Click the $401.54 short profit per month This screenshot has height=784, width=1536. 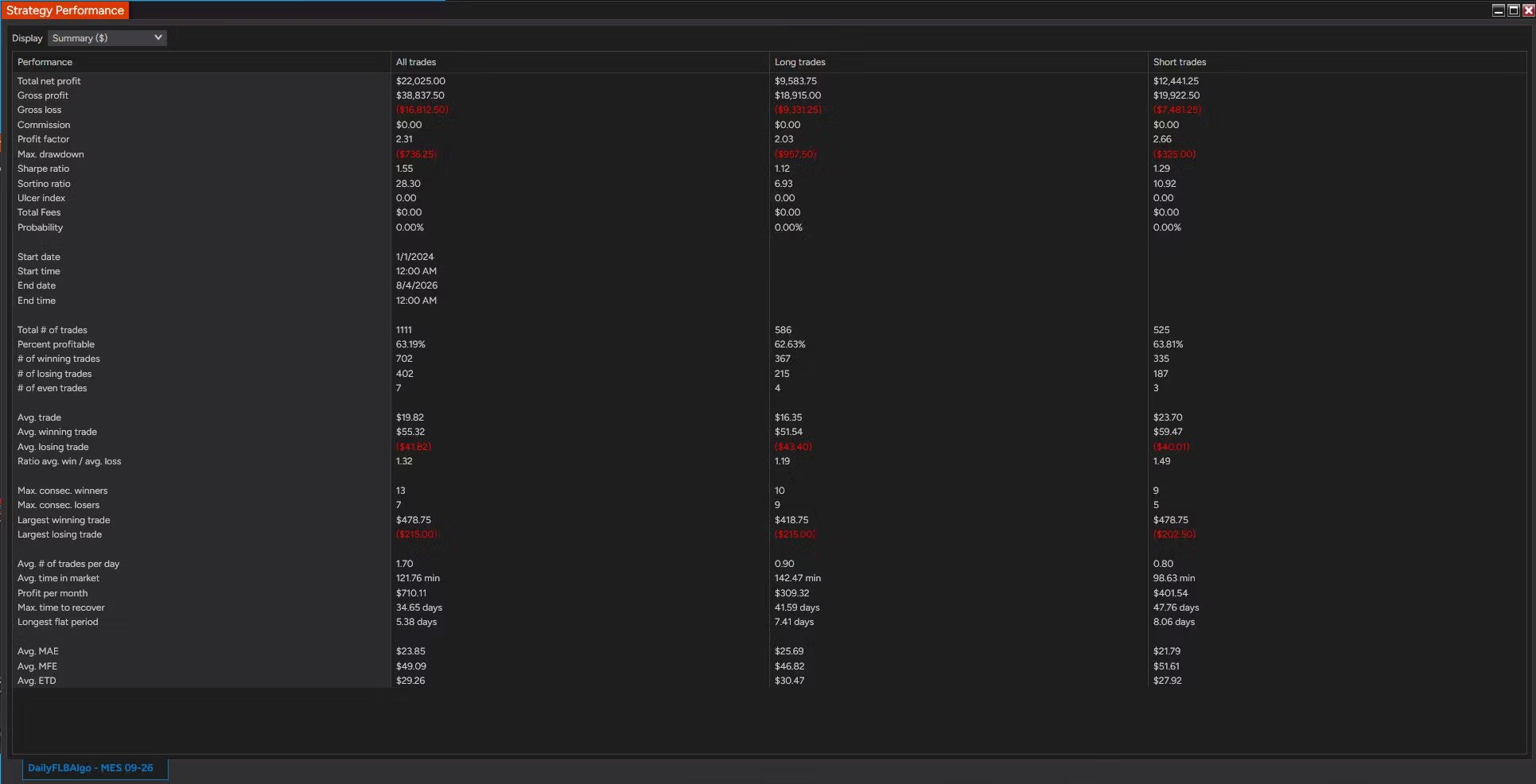(1171, 593)
